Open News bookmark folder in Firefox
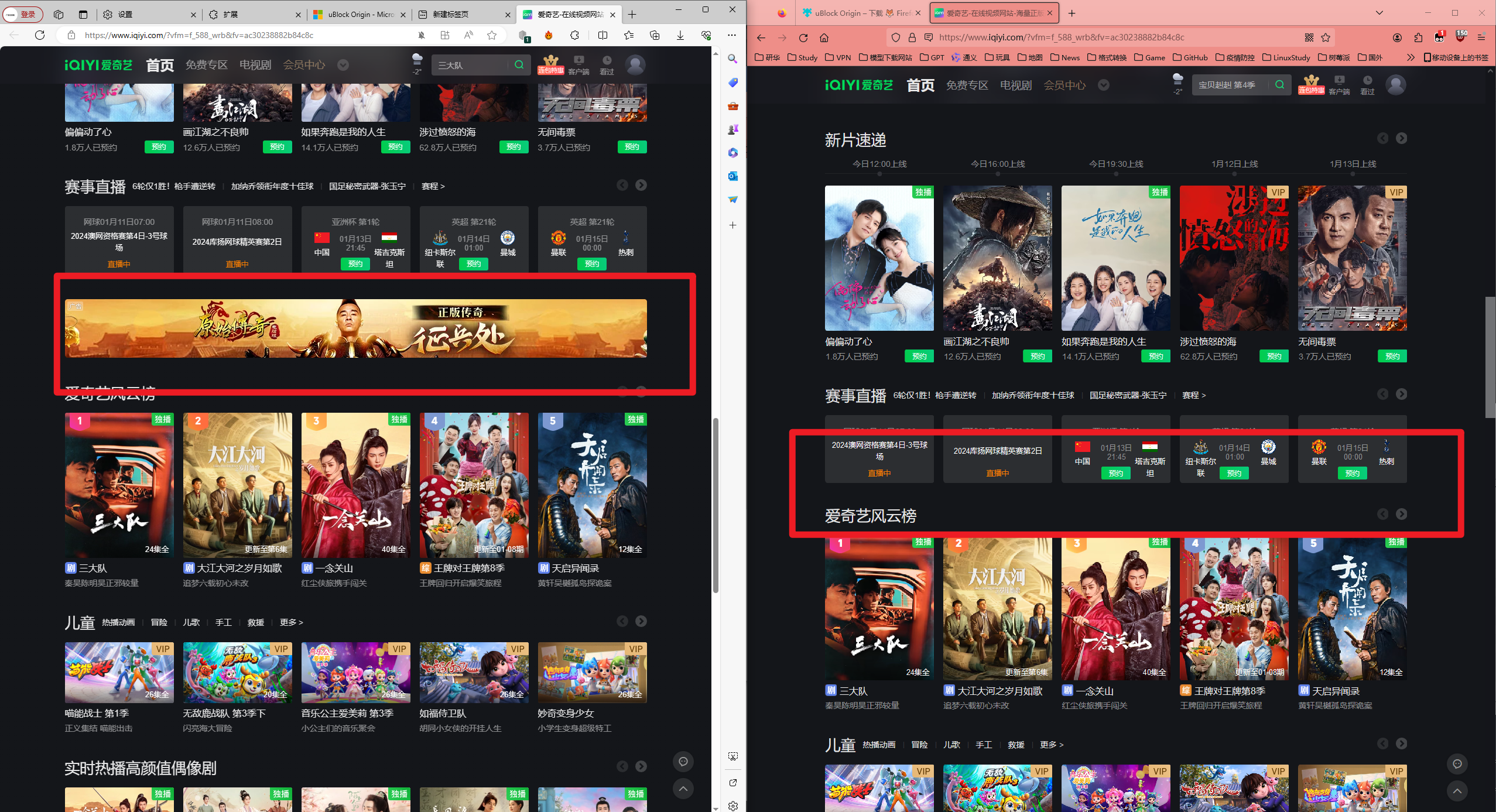1496x812 pixels. coord(1064,57)
